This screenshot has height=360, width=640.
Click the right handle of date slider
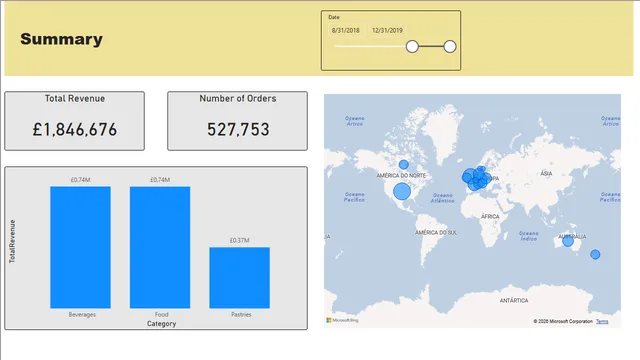click(x=450, y=47)
